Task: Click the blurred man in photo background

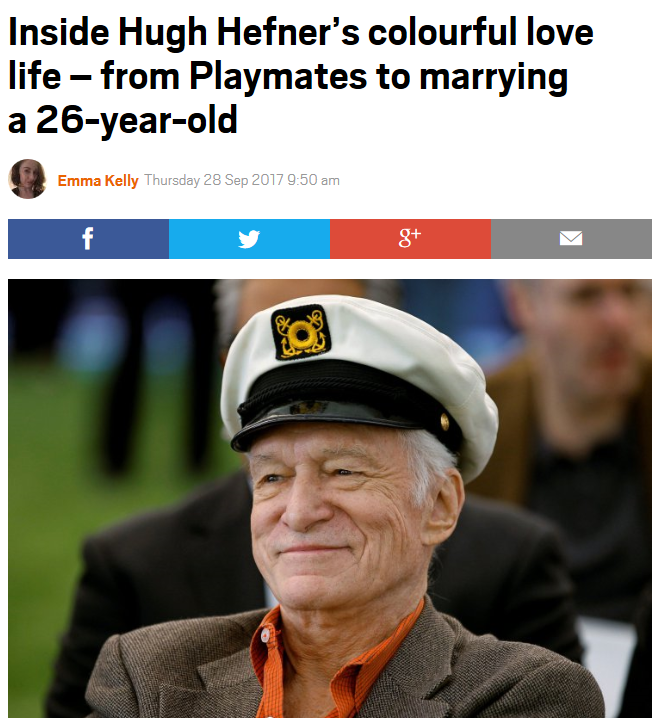Action: pos(577,412)
